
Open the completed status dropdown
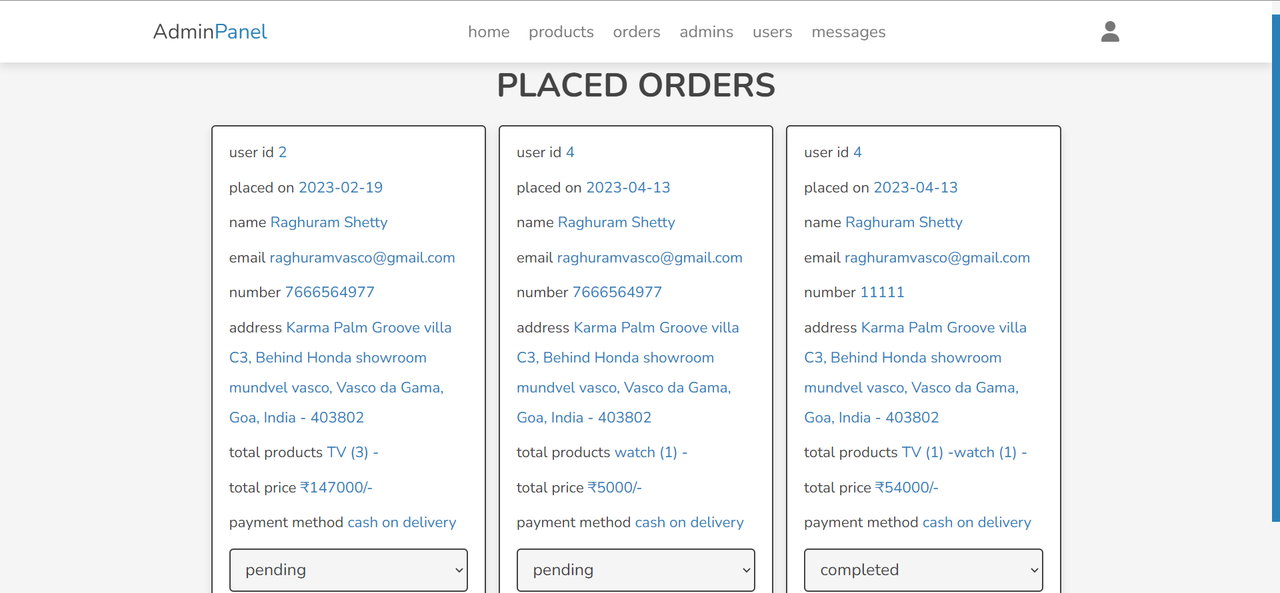click(924, 570)
